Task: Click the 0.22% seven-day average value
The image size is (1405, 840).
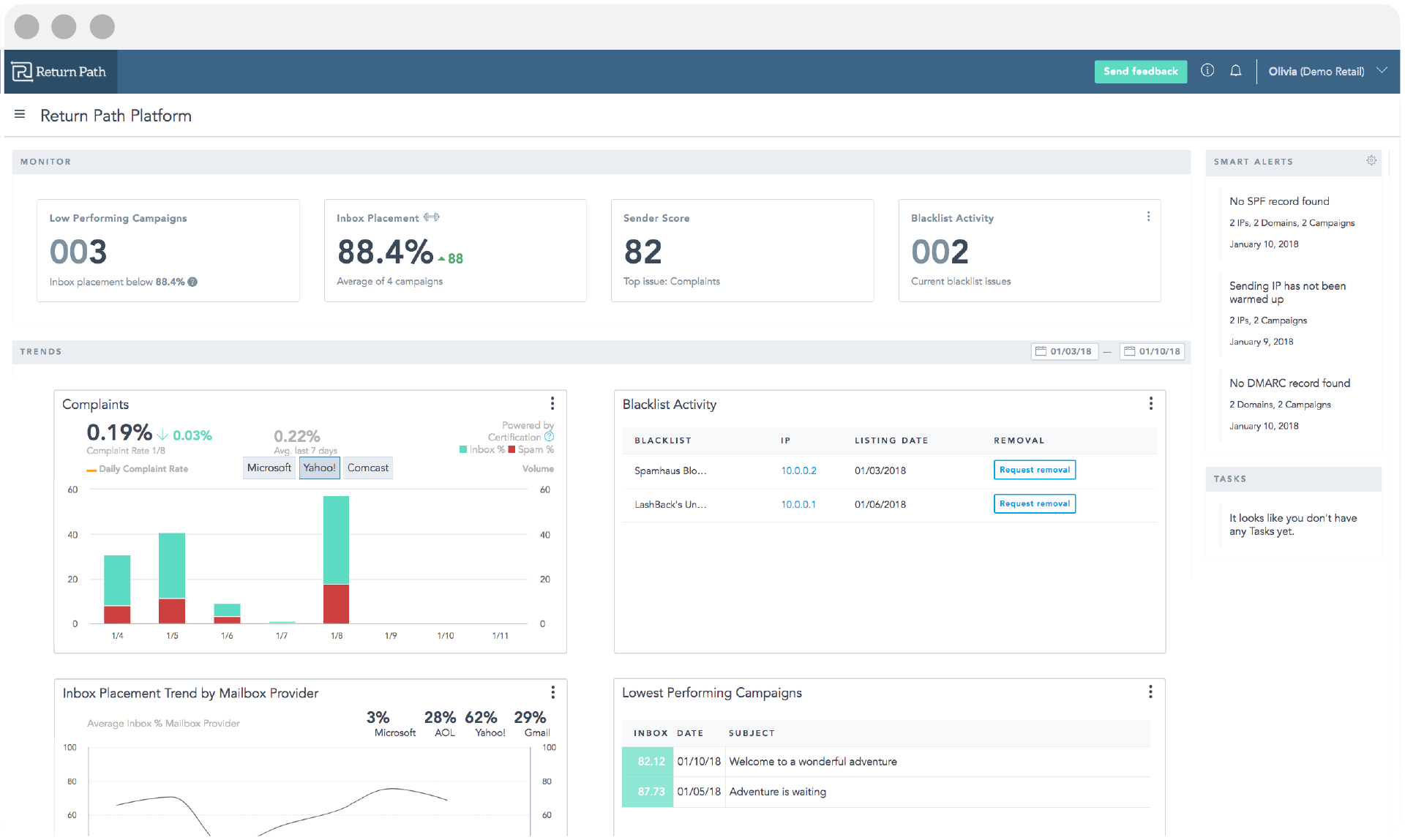Action: coord(296,436)
